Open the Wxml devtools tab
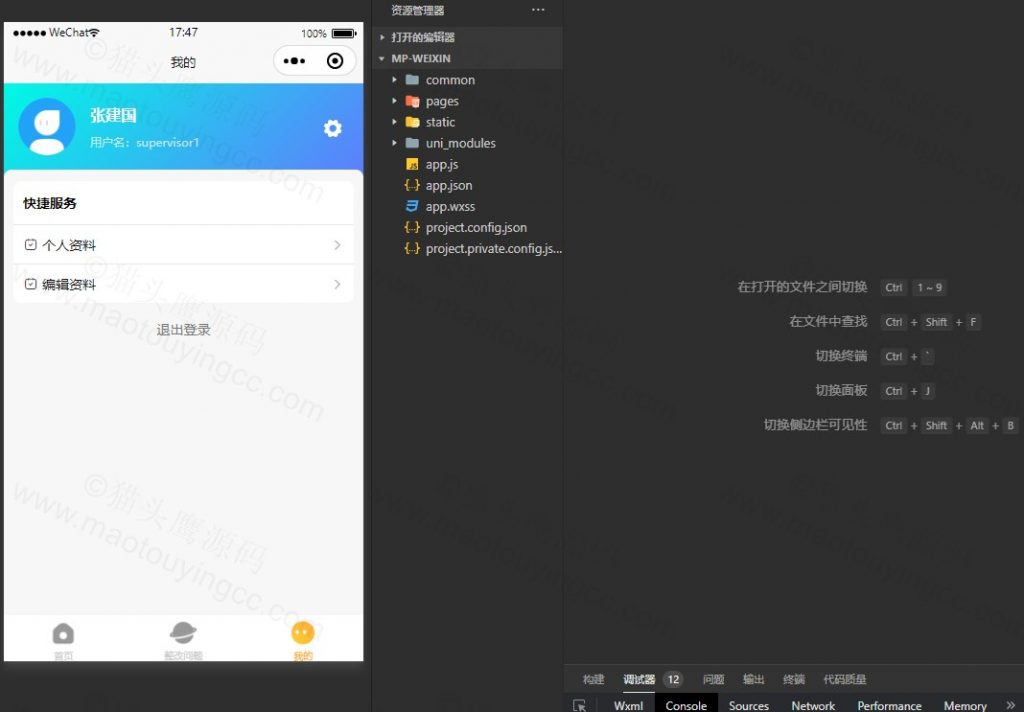This screenshot has height=712, width=1024. point(628,705)
